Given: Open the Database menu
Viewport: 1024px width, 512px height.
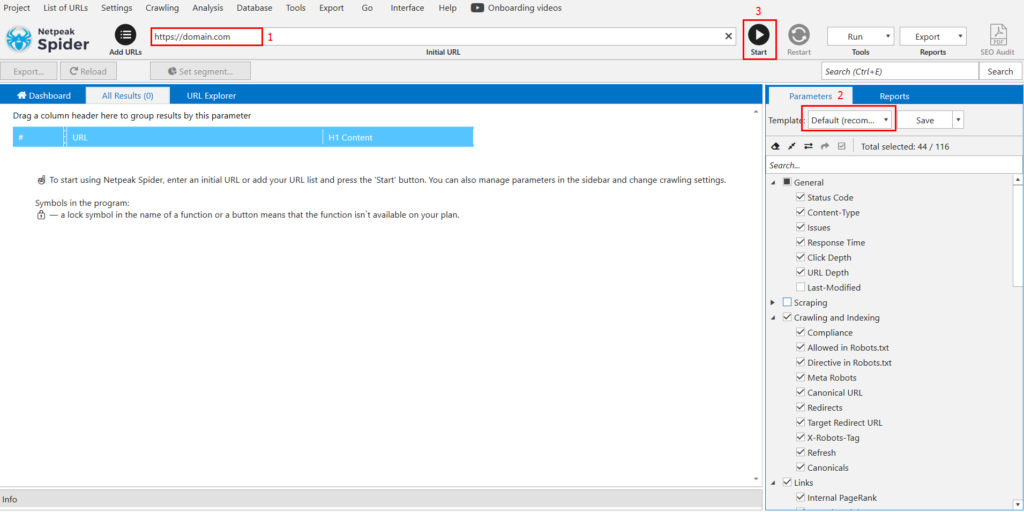Looking at the screenshot, I should (255, 8).
